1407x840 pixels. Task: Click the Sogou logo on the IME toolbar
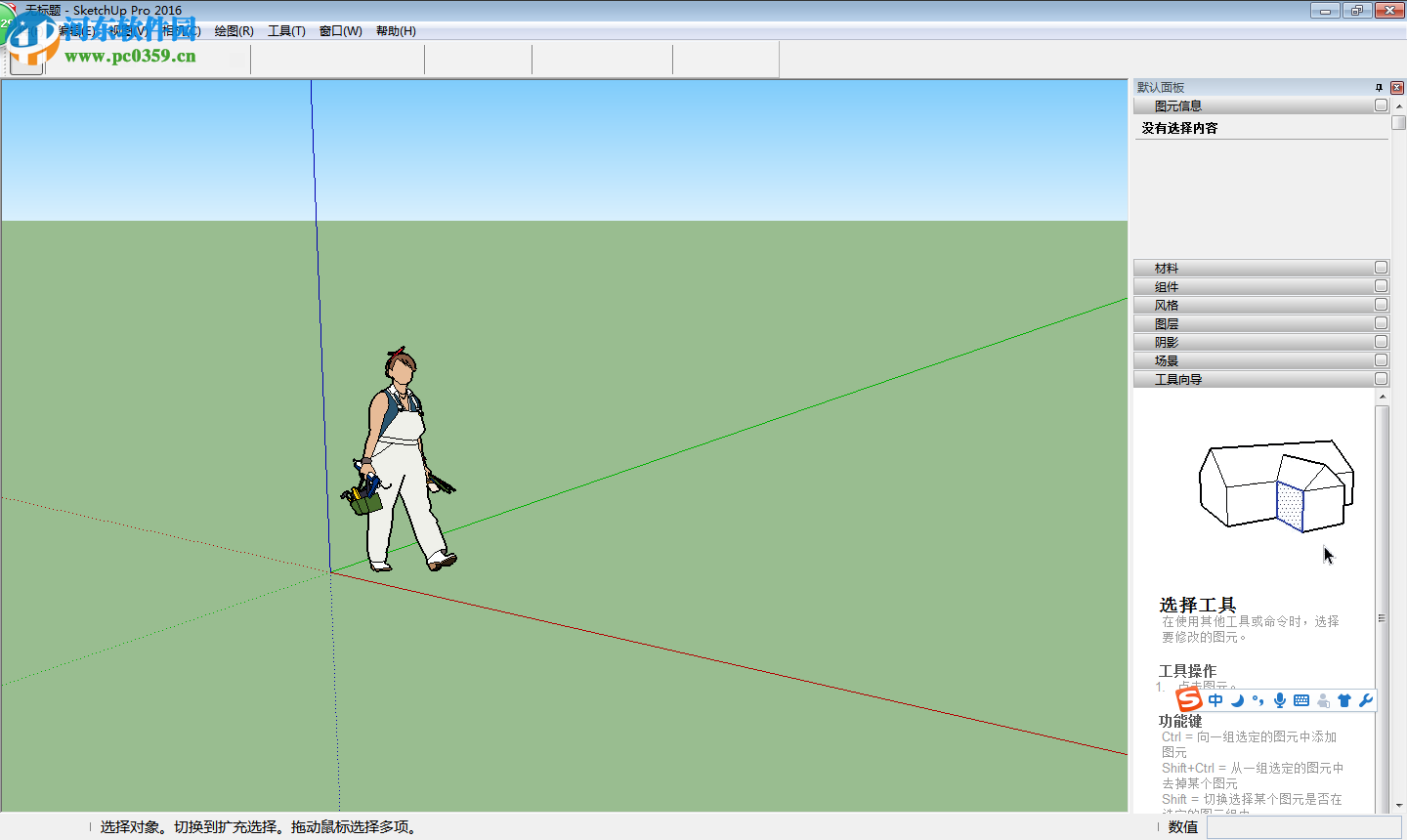(1188, 699)
